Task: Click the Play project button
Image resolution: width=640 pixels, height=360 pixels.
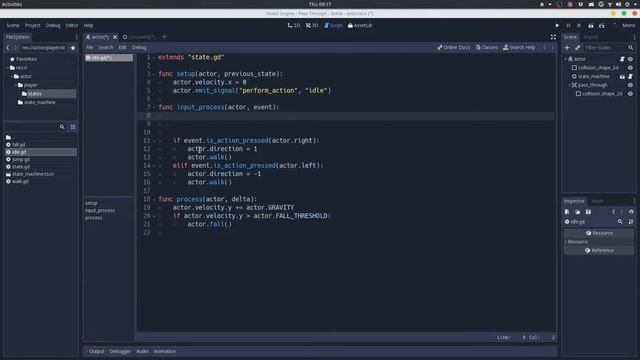Action: [x=557, y=25]
